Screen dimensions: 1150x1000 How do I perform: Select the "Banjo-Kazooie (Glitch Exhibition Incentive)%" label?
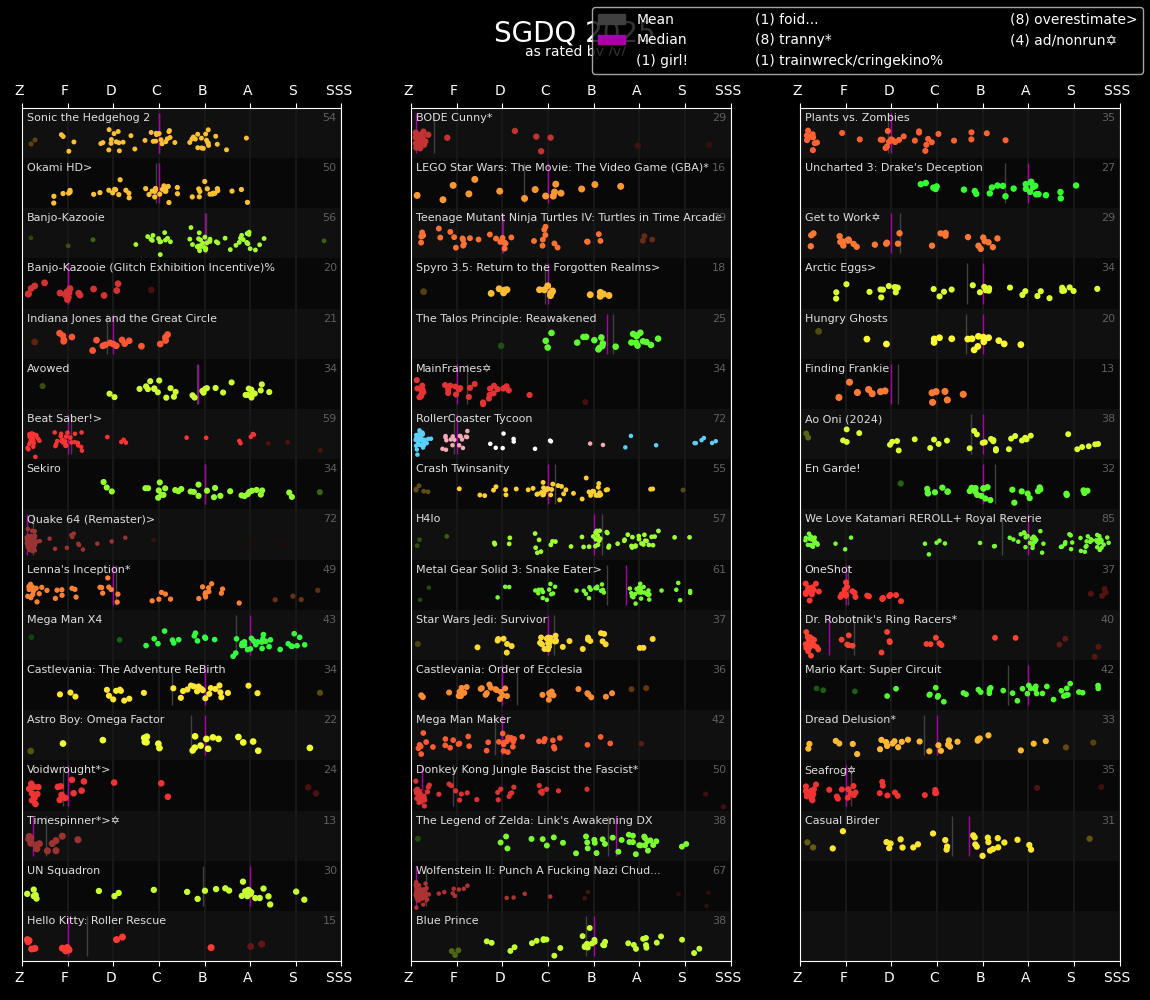150,268
